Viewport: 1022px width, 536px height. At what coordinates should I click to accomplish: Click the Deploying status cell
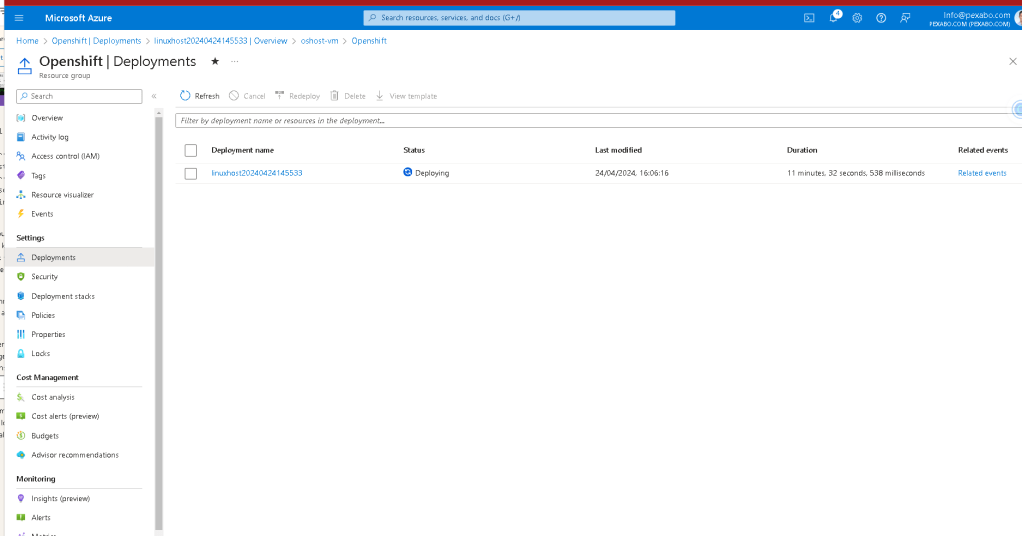(x=426, y=173)
